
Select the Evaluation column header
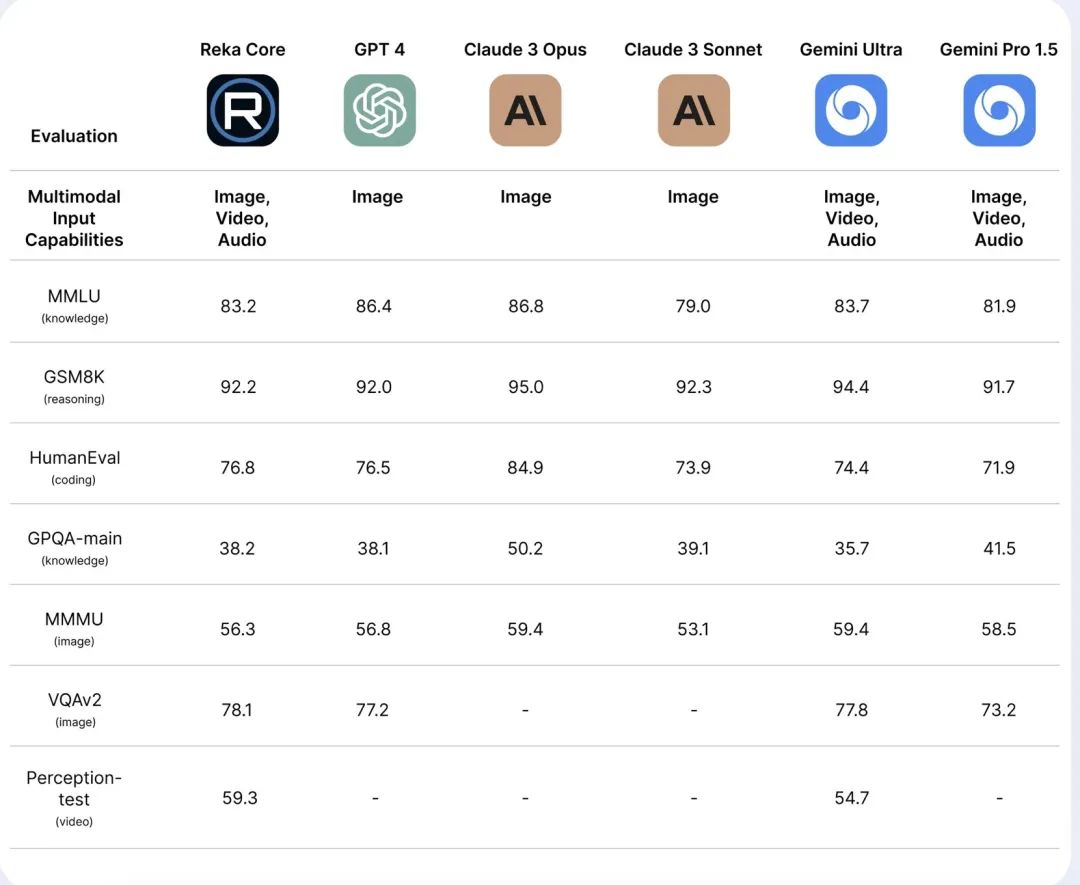tap(74, 136)
